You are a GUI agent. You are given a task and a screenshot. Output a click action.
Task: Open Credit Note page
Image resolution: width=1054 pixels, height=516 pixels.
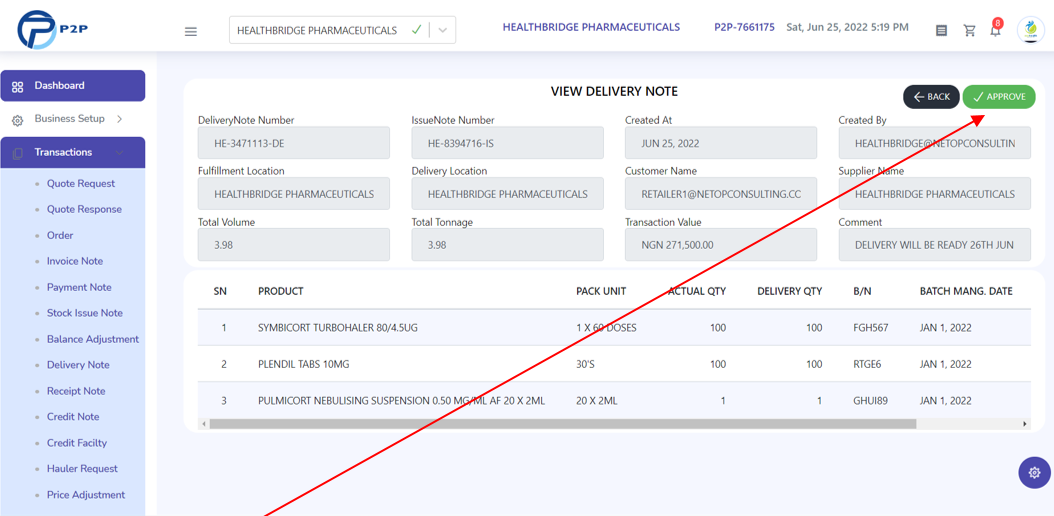[x=73, y=417]
